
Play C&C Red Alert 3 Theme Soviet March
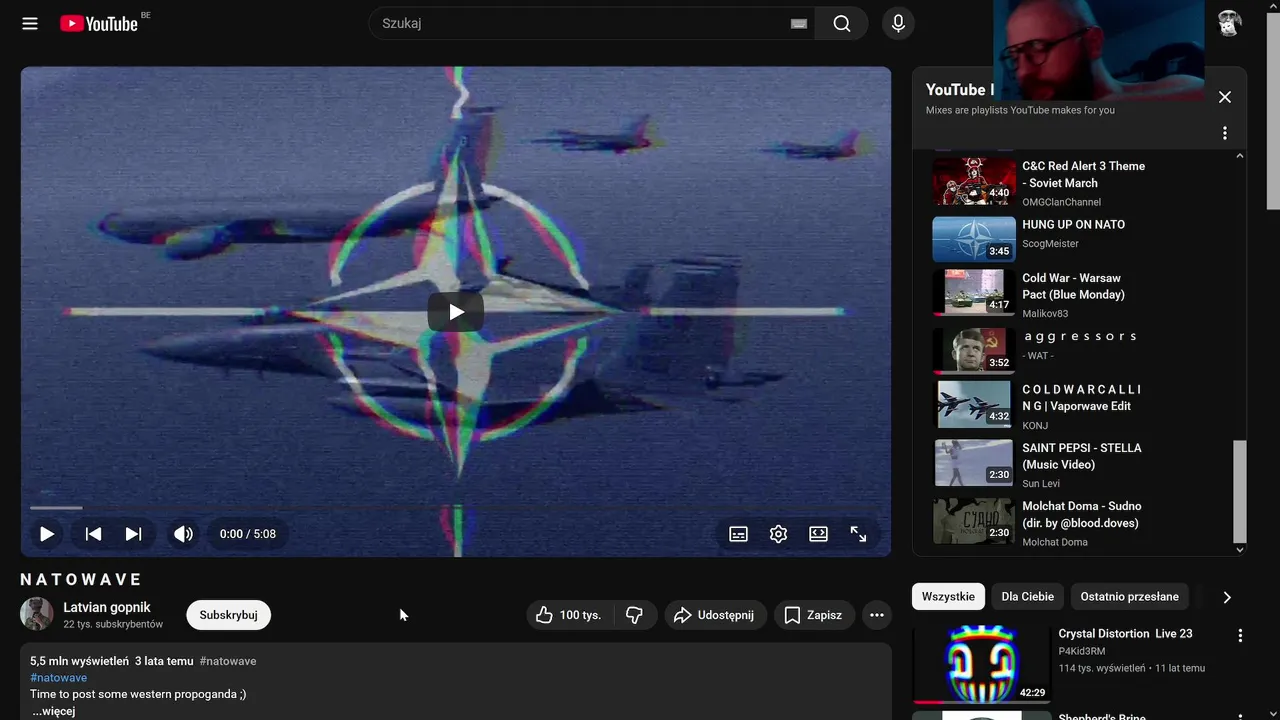pyautogui.click(x=1083, y=174)
